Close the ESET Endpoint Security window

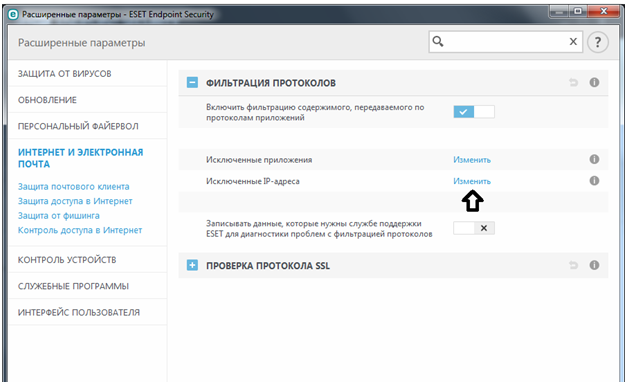tap(603, 12)
